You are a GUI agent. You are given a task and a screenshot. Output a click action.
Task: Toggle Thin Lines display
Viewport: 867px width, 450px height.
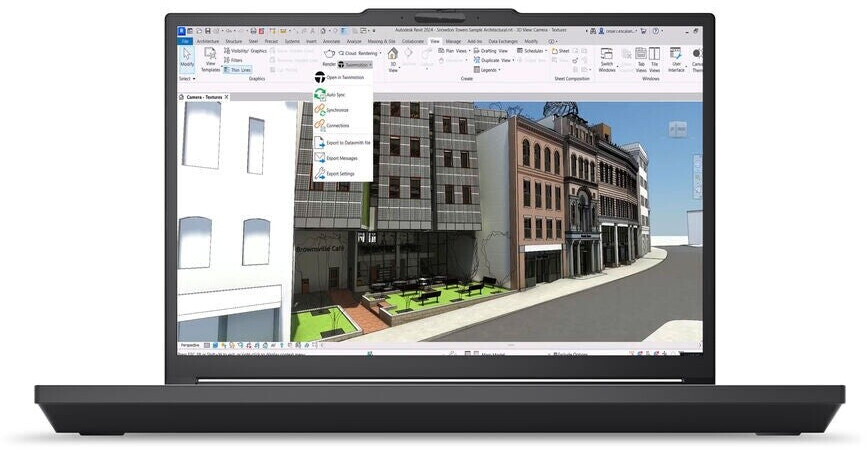(239, 69)
